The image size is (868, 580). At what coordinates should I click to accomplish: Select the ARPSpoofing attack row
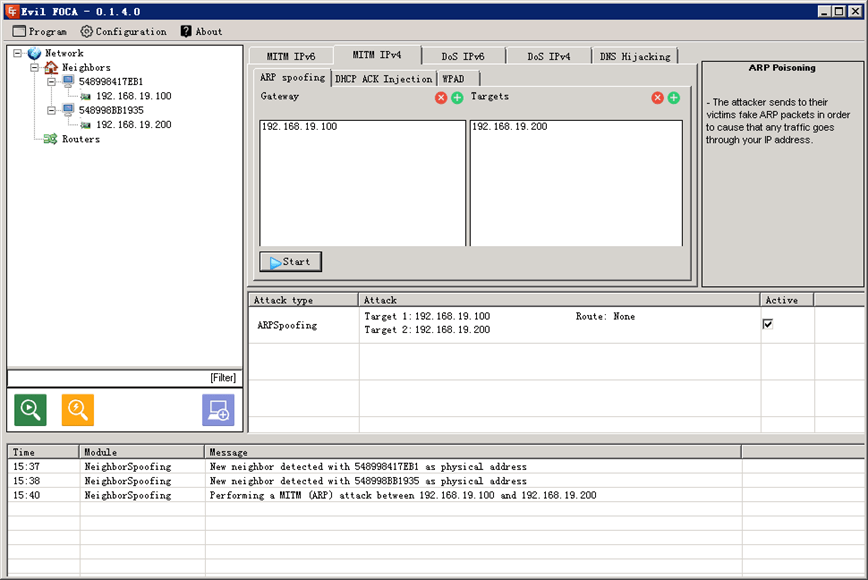pyautogui.click(x=556, y=325)
